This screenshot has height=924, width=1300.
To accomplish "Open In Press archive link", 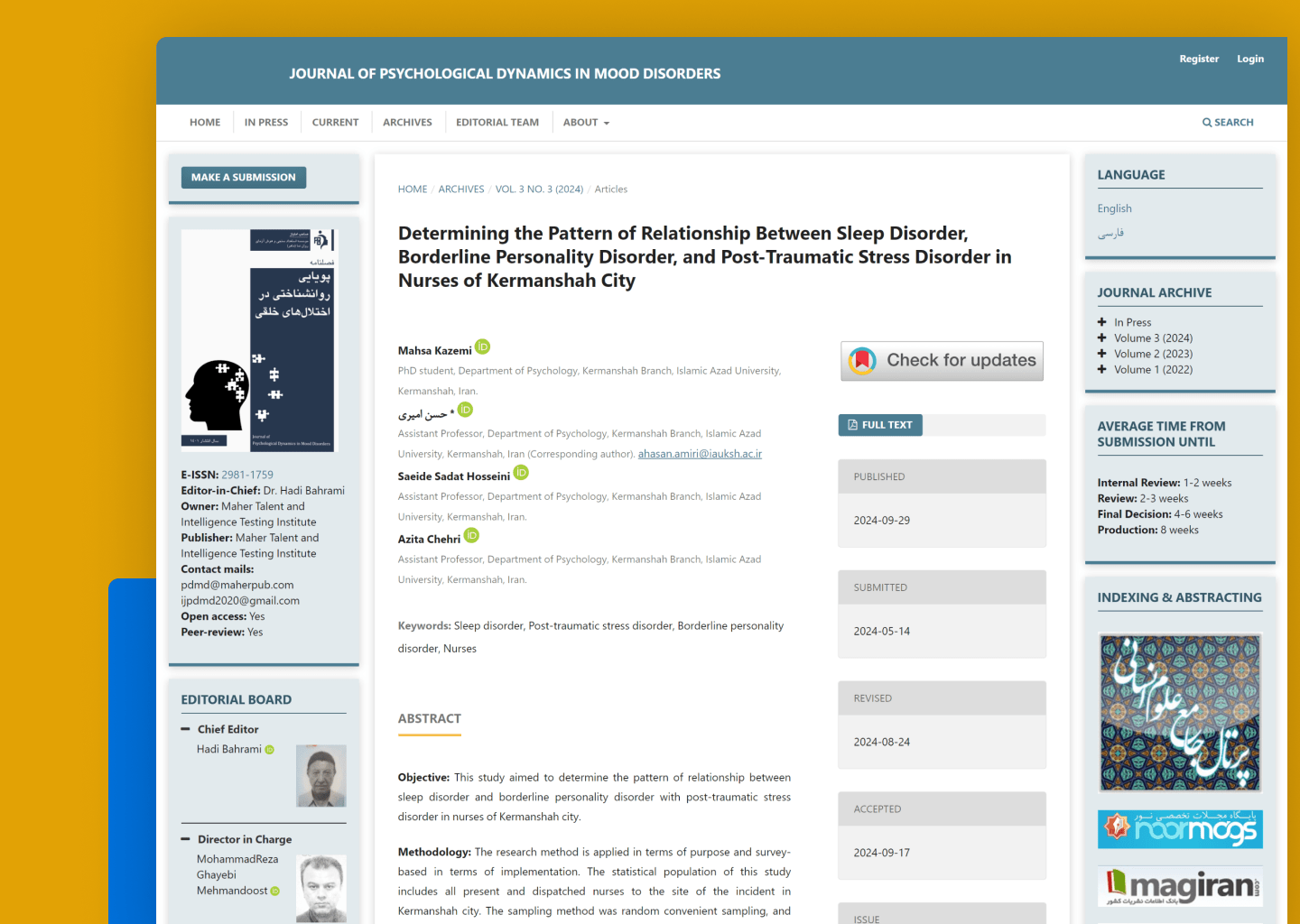I will tap(1133, 322).
